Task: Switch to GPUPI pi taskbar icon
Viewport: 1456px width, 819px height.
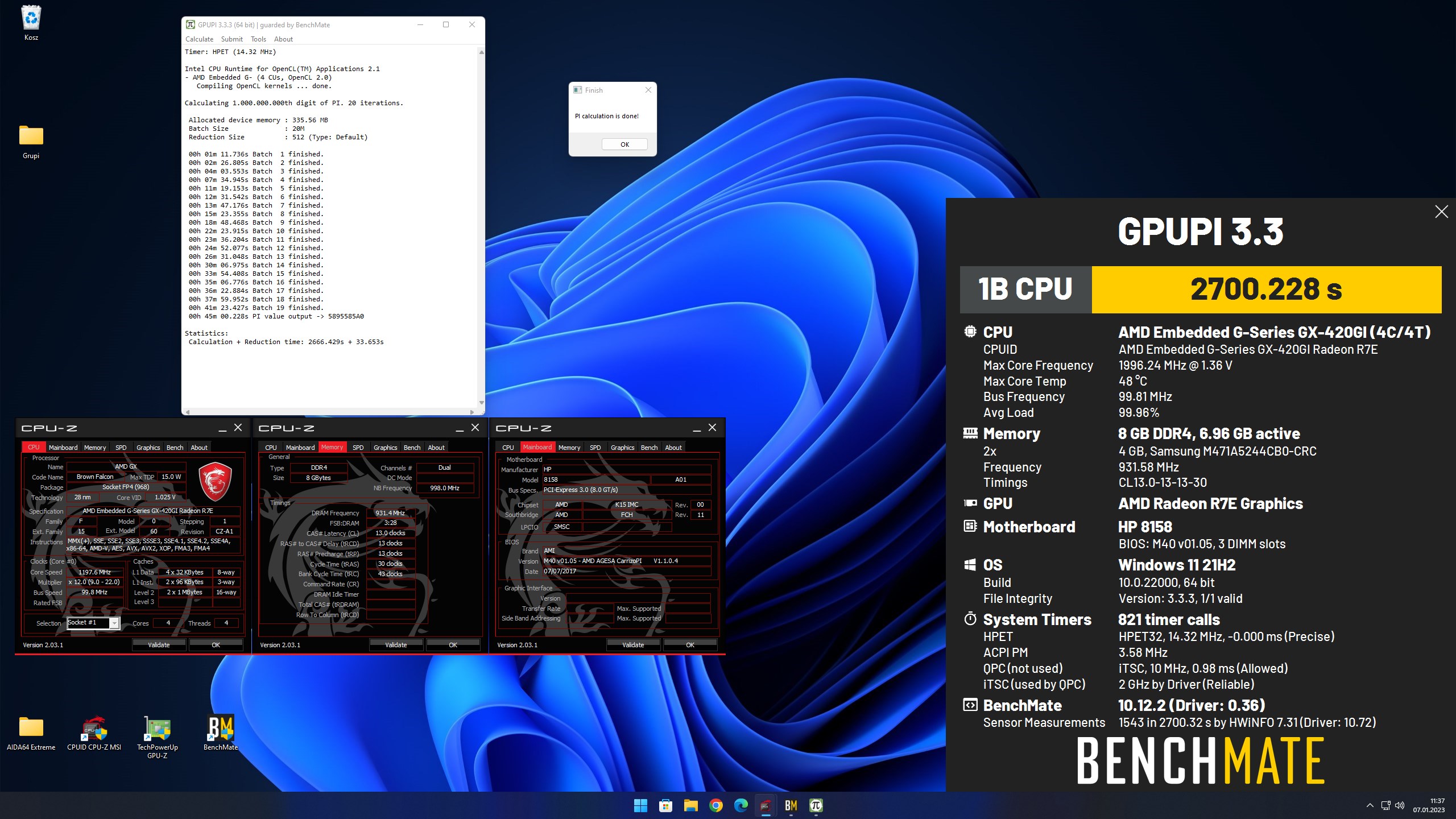Action: pyautogui.click(x=816, y=805)
